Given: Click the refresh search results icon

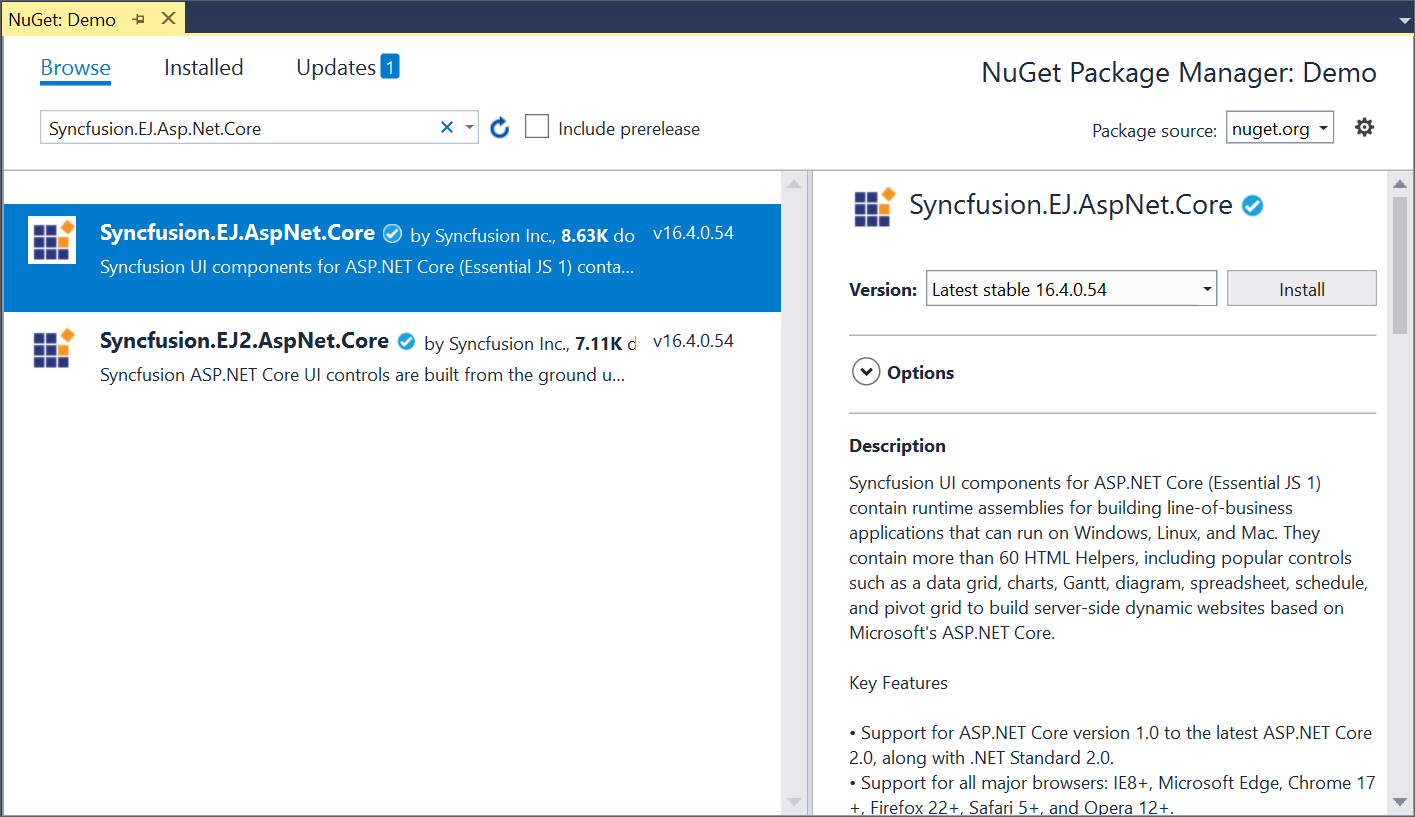Looking at the screenshot, I should 499,127.
